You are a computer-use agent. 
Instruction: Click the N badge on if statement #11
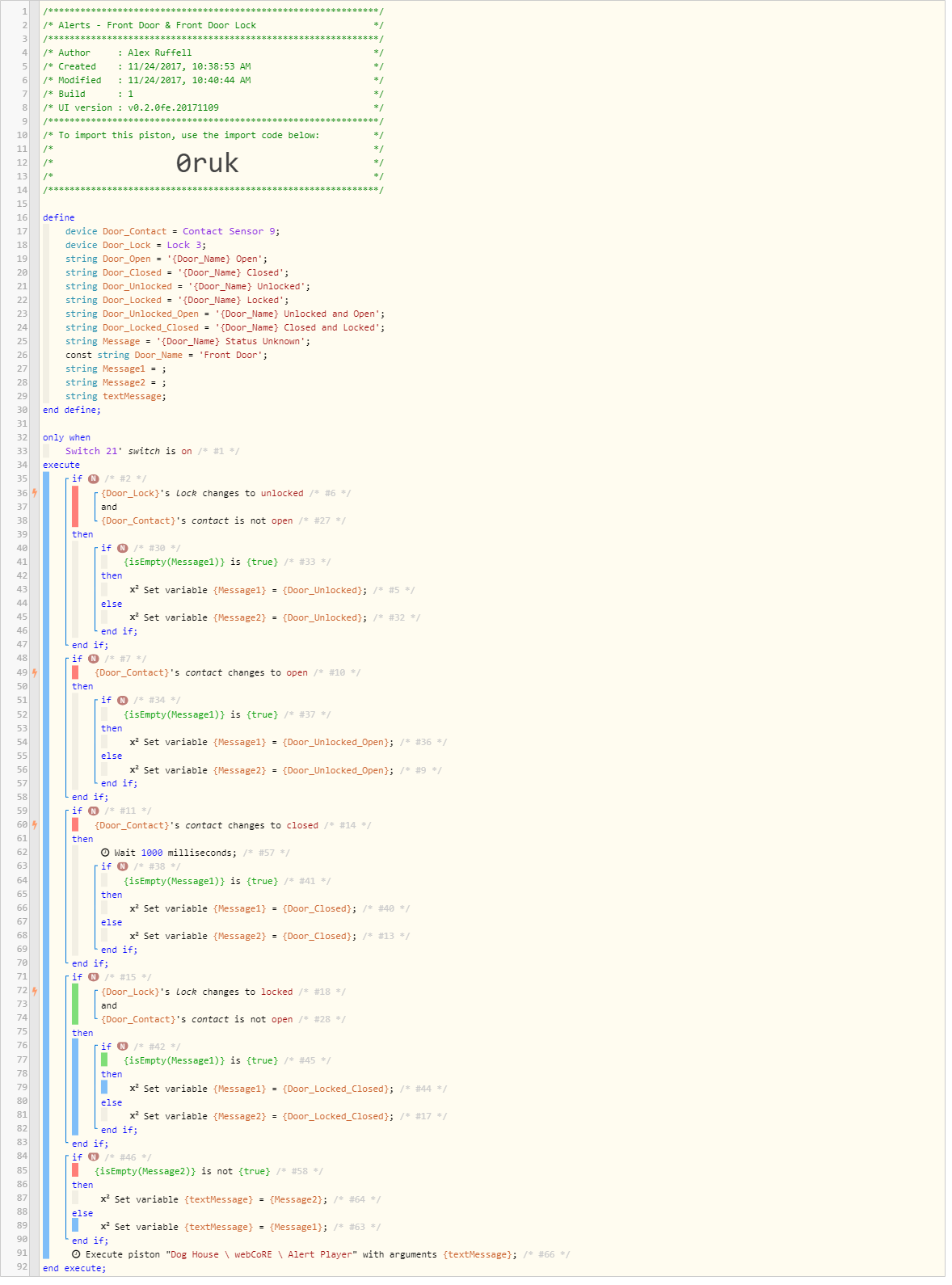click(x=94, y=811)
